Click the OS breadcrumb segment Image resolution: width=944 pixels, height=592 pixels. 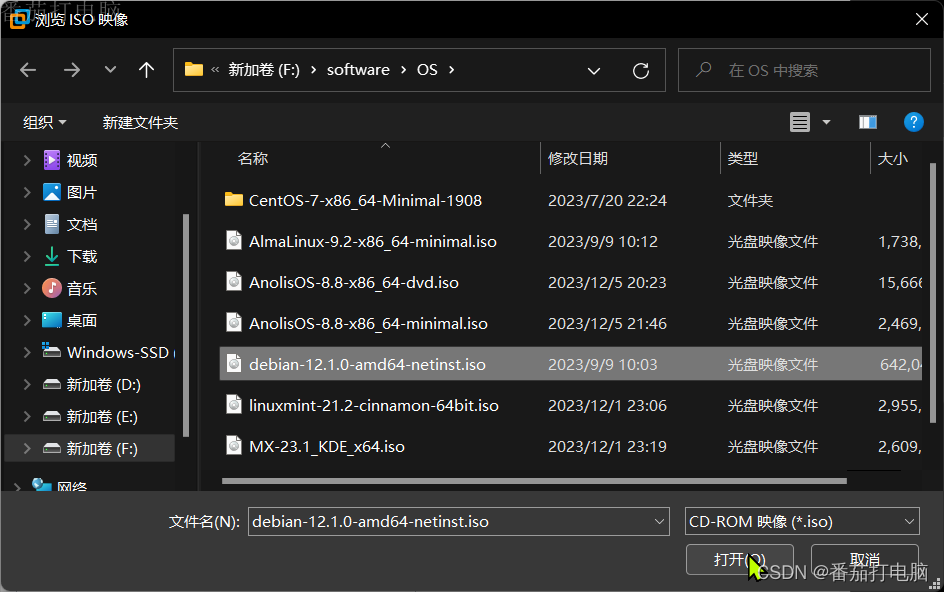[427, 70]
